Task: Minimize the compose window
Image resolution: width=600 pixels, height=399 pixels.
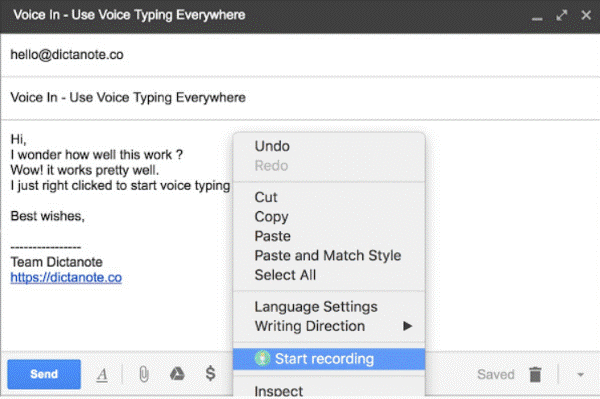Action: (537, 18)
